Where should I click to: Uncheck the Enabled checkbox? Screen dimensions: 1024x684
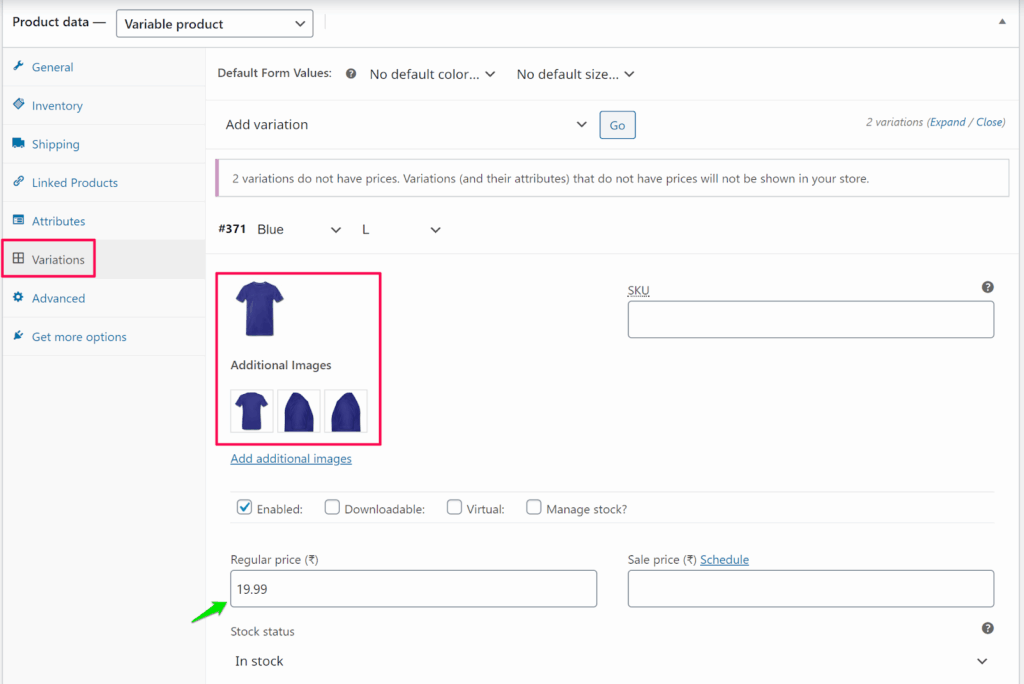(x=244, y=507)
